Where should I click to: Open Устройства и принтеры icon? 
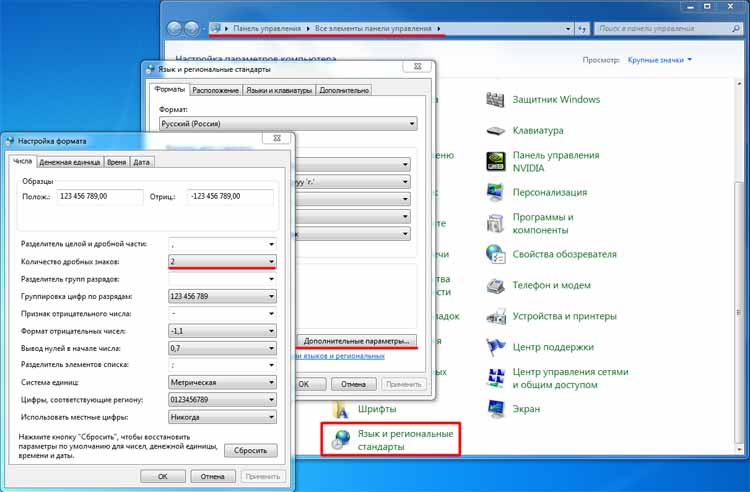(x=495, y=316)
